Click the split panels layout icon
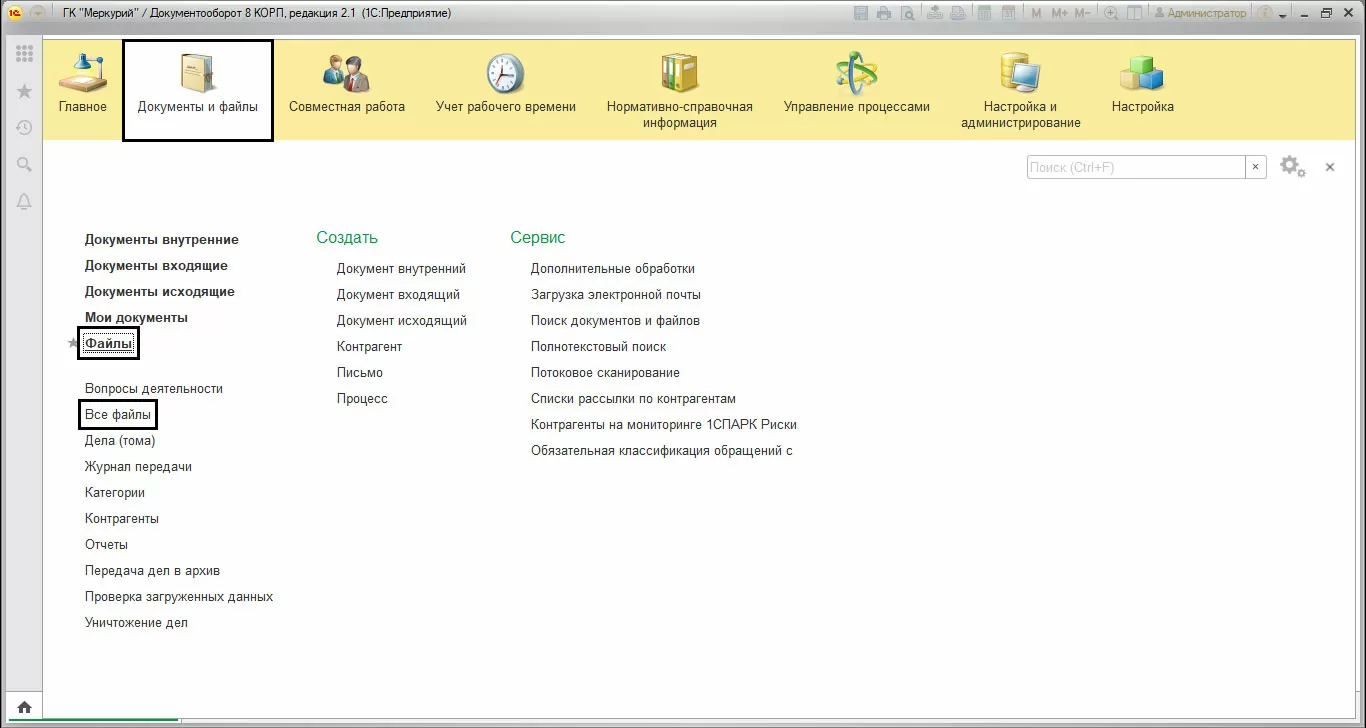The width and height of the screenshot is (1366, 728). click(x=1136, y=14)
